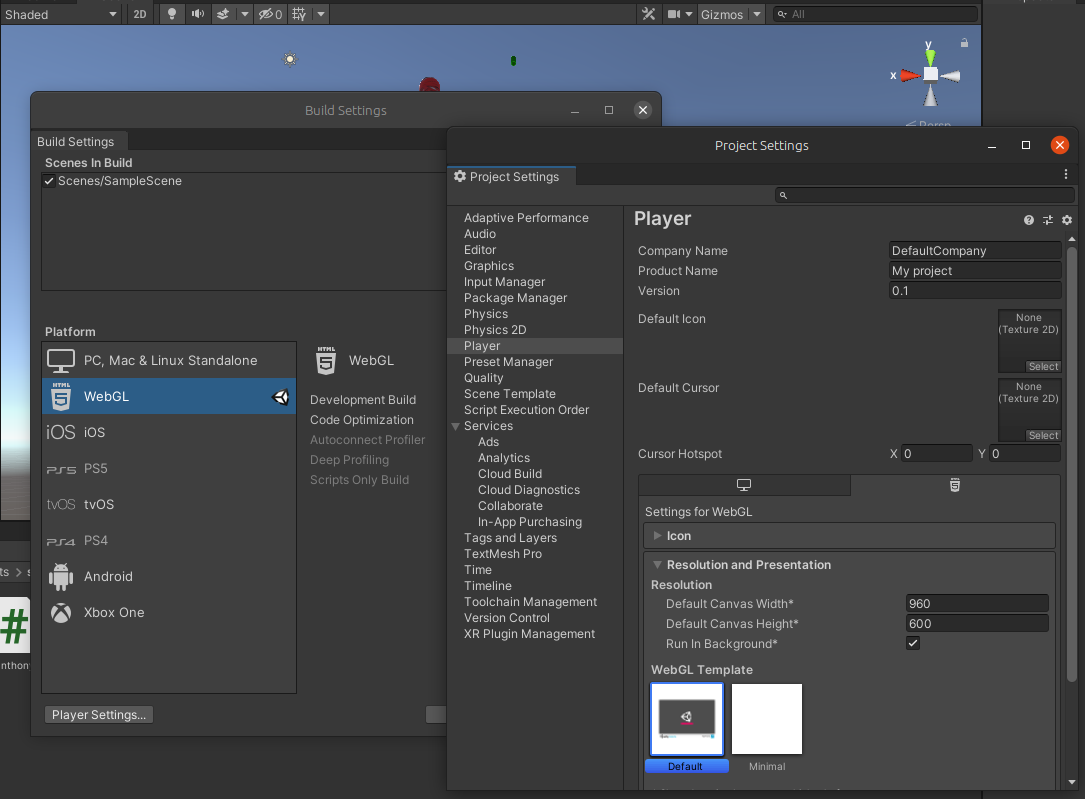
Task: Open the scene Tools wrench icon
Action: click(648, 14)
